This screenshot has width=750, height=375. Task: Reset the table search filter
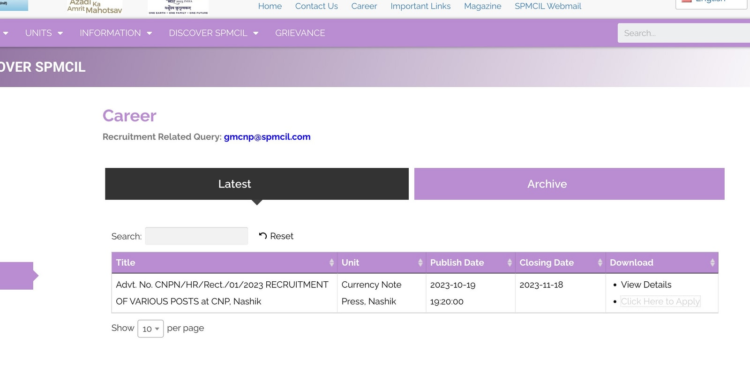[276, 236]
